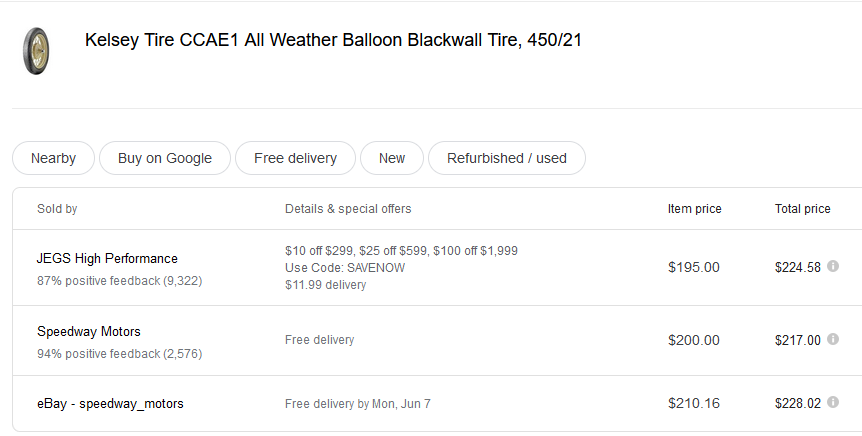Screen dimensions: 862x436
Task: Open info icon beside $217.00 total
Action: pos(832,340)
